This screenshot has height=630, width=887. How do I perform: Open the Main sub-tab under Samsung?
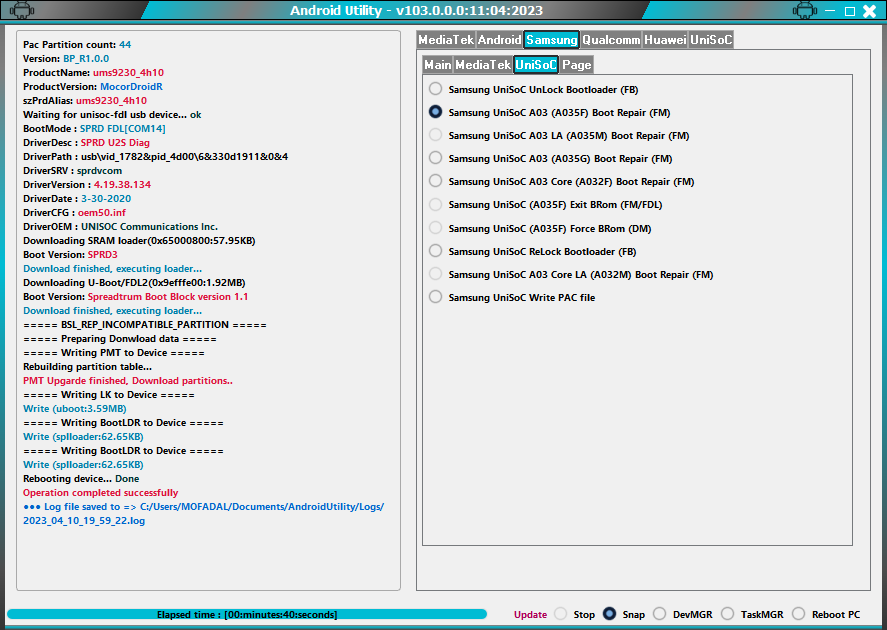coord(438,64)
